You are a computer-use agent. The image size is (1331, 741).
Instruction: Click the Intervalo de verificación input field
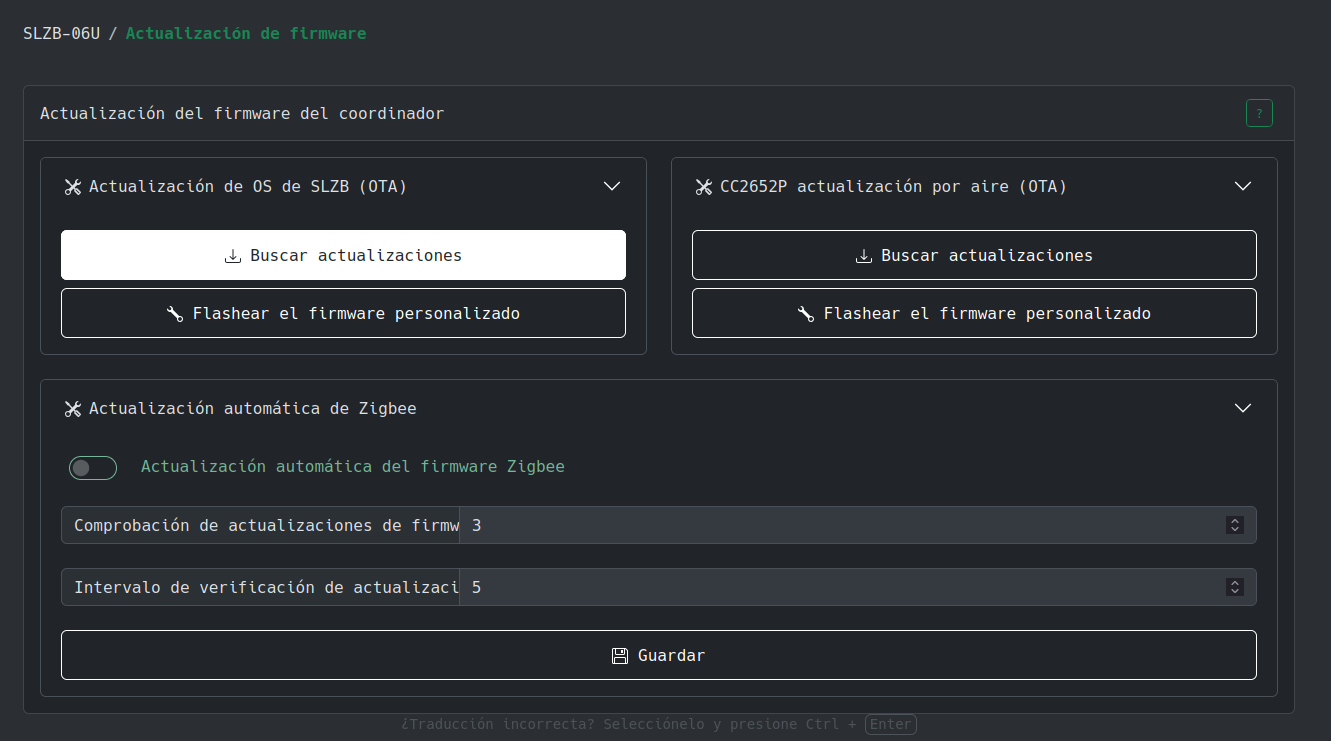tap(840, 587)
